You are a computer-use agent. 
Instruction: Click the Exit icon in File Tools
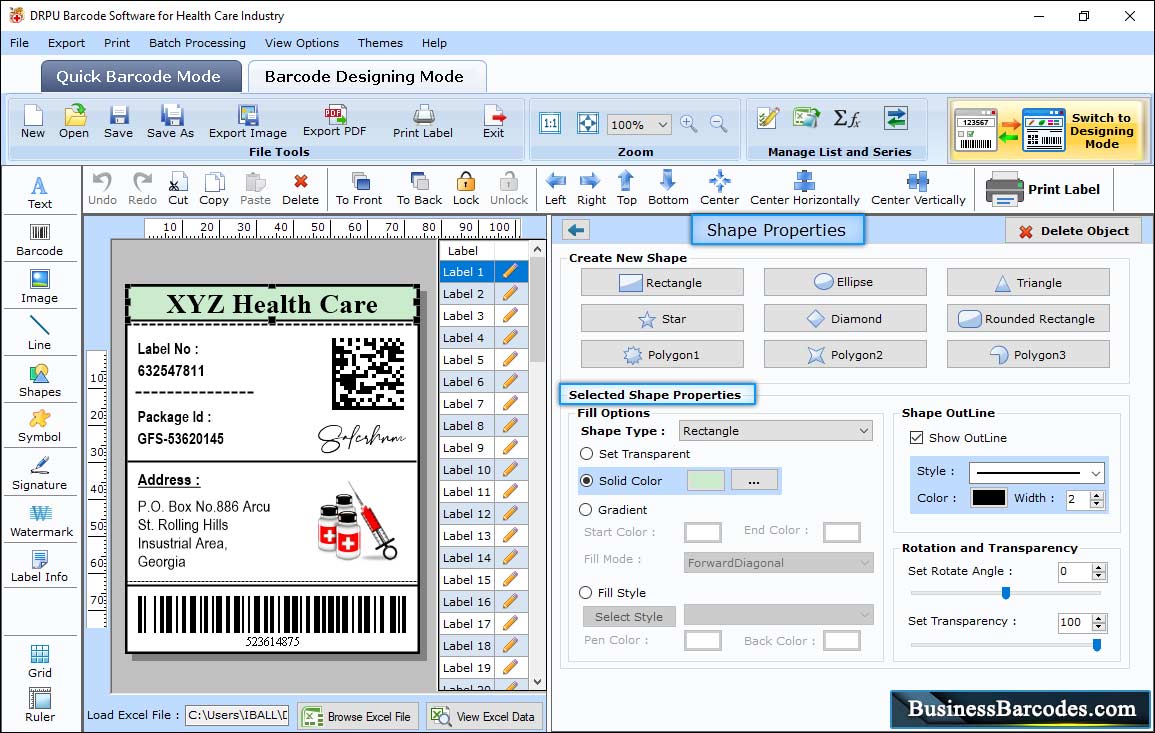pyautogui.click(x=494, y=122)
